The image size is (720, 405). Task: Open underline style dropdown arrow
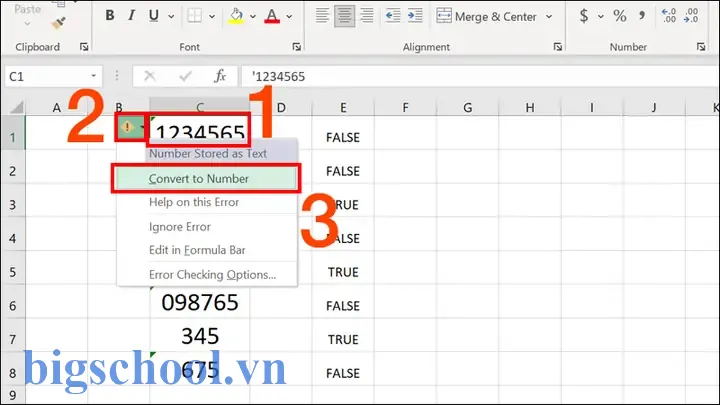point(171,17)
